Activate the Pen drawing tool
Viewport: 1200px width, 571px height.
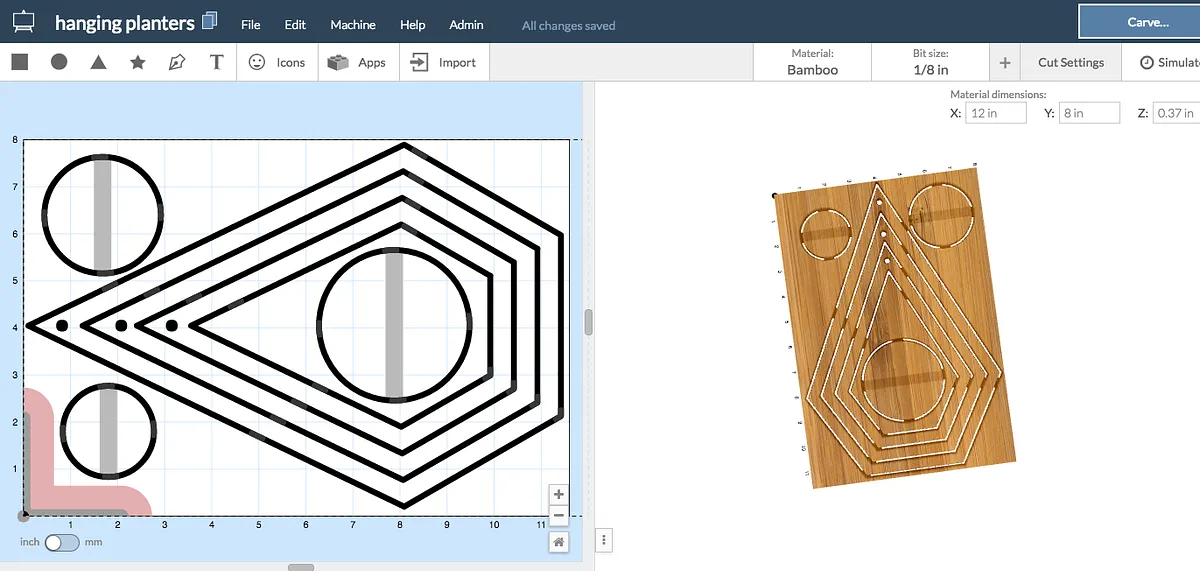tap(177, 62)
